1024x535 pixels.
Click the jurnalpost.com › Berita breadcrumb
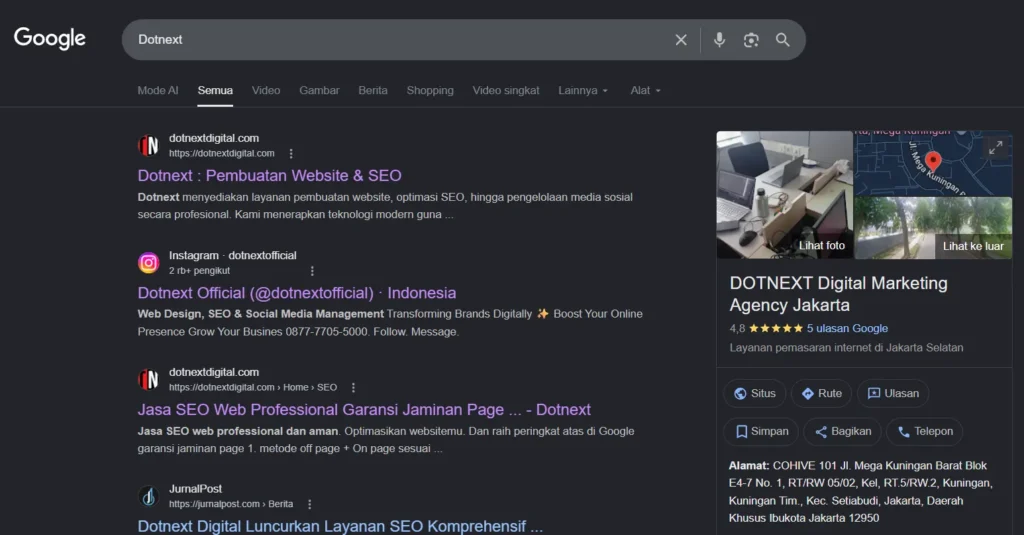click(231, 504)
